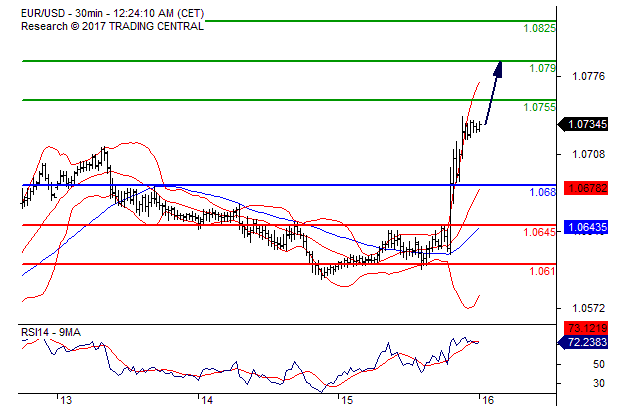This screenshot has width=626, height=418.
Task: Click the RSI14 - 9MA indicator label
Action: coord(51,332)
